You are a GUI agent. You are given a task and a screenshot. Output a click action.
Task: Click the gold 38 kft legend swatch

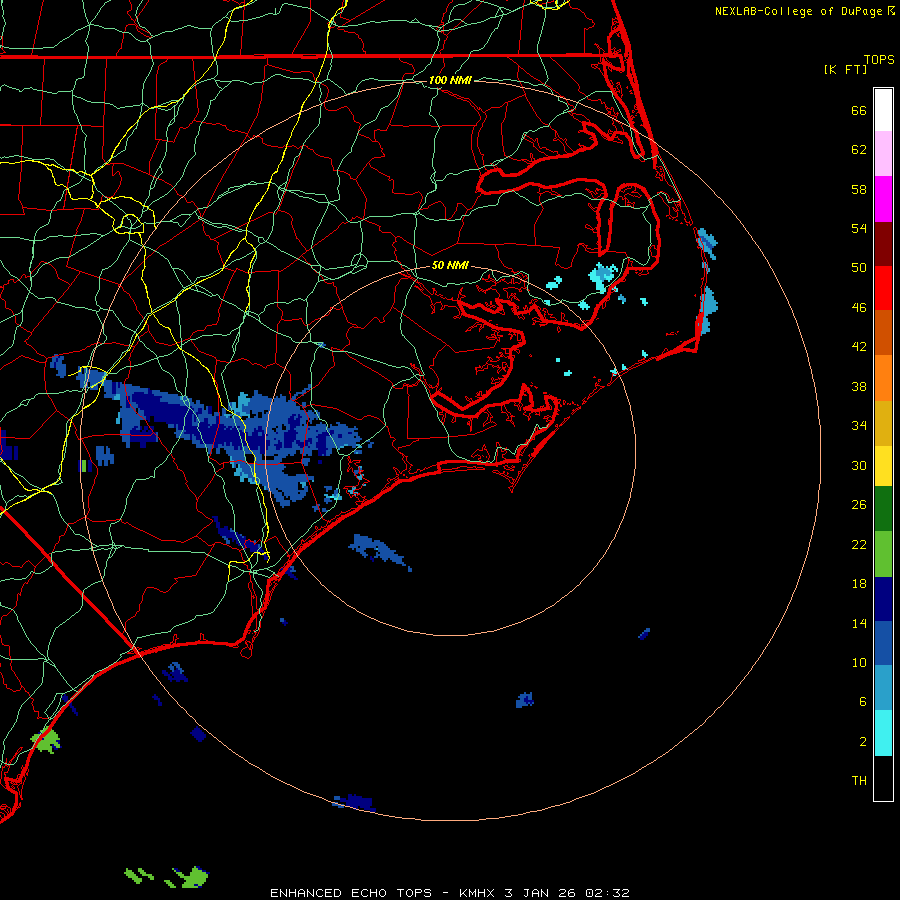[x=883, y=423]
